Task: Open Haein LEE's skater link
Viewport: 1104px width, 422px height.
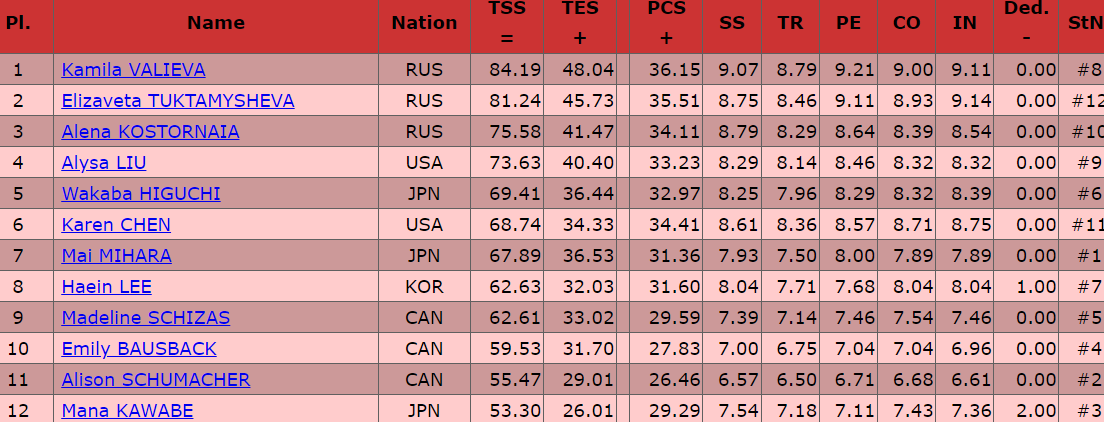Action: pos(106,287)
